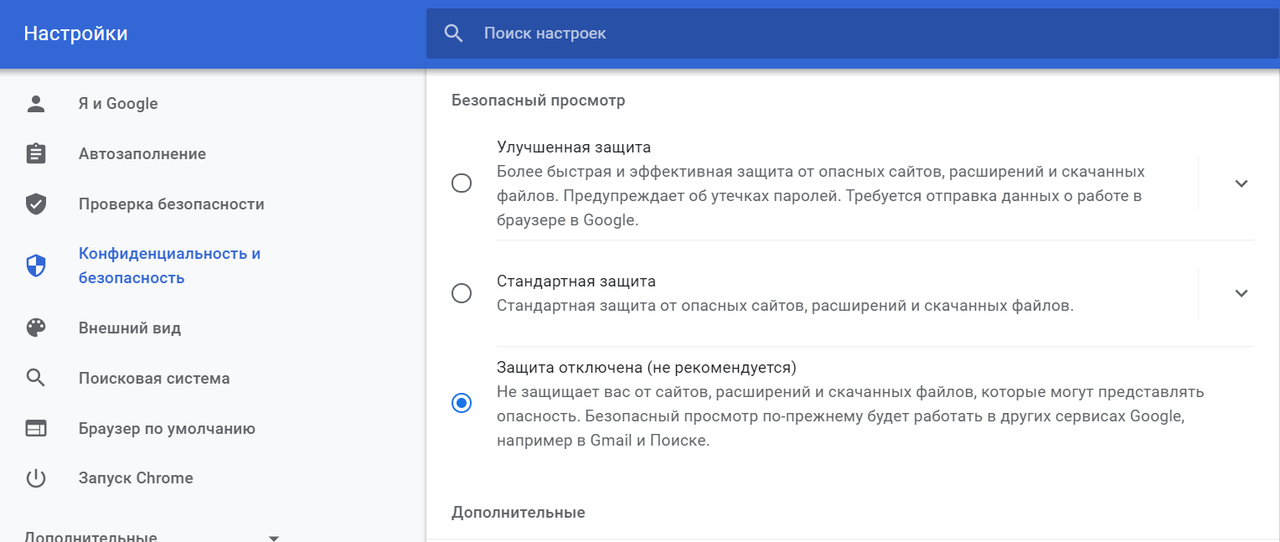This screenshot has height=542, width=1280.
Task: Click the magnifier icon beside Поисковая система
Action: tap(36, 378)
